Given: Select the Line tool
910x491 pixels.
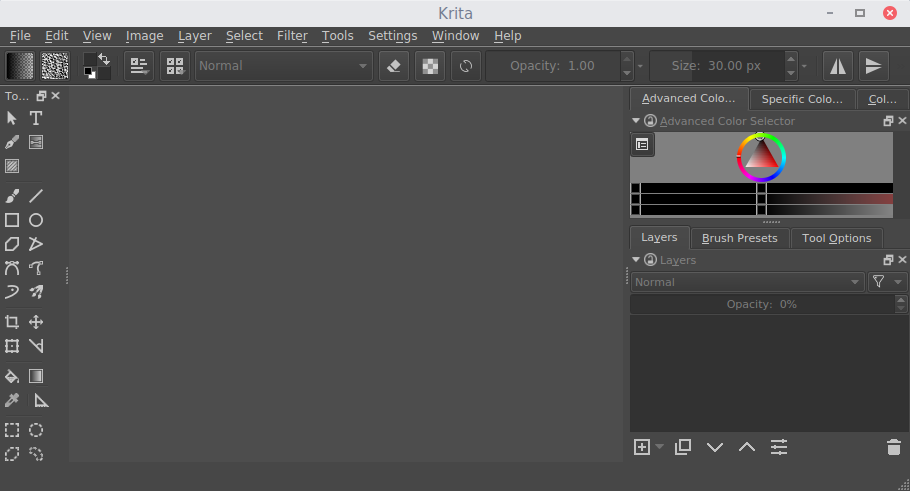Looking at the screenshot, I should (36, 196).
